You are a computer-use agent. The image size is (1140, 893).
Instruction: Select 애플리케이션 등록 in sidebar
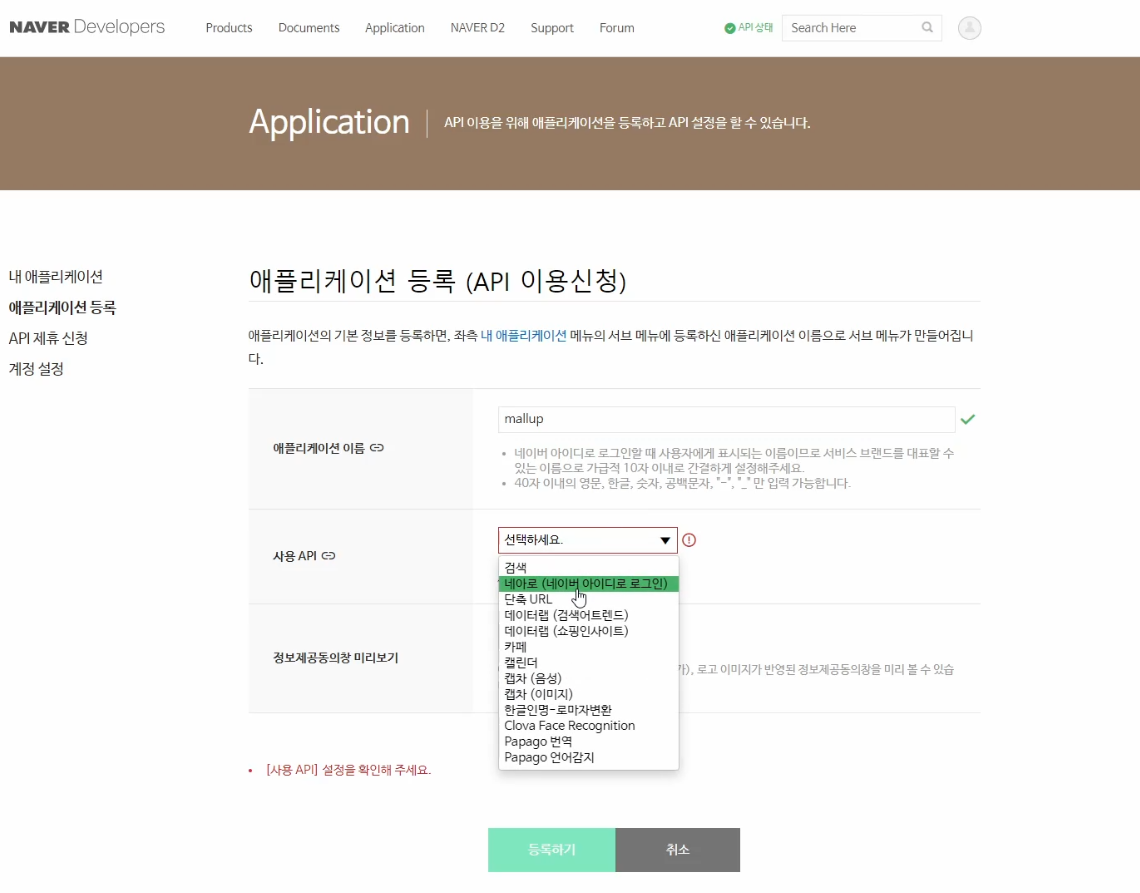[63, 308]
